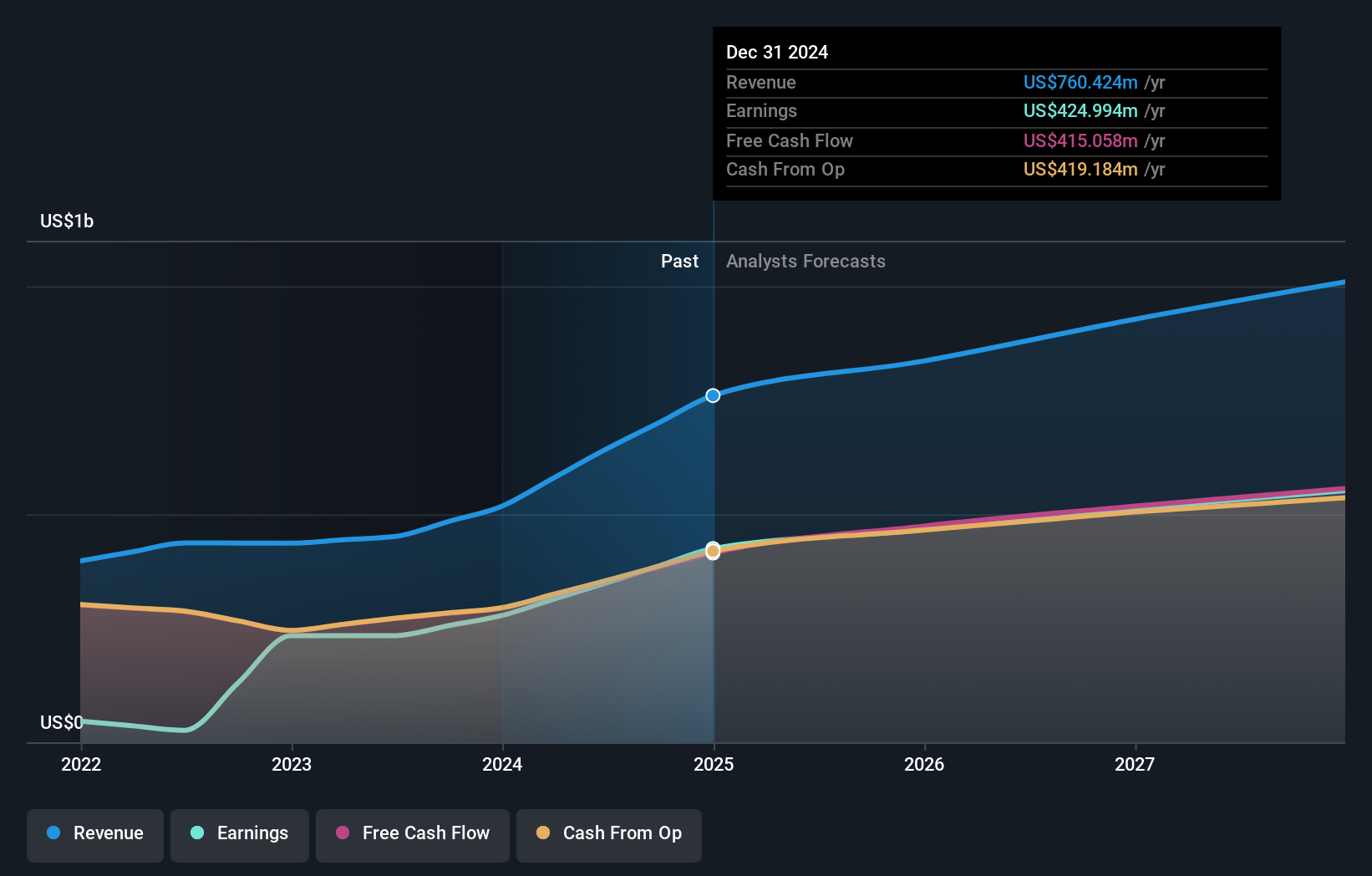Click the US$1b y-axis label
Viewport: 1372px width, 876px height.
67,222
